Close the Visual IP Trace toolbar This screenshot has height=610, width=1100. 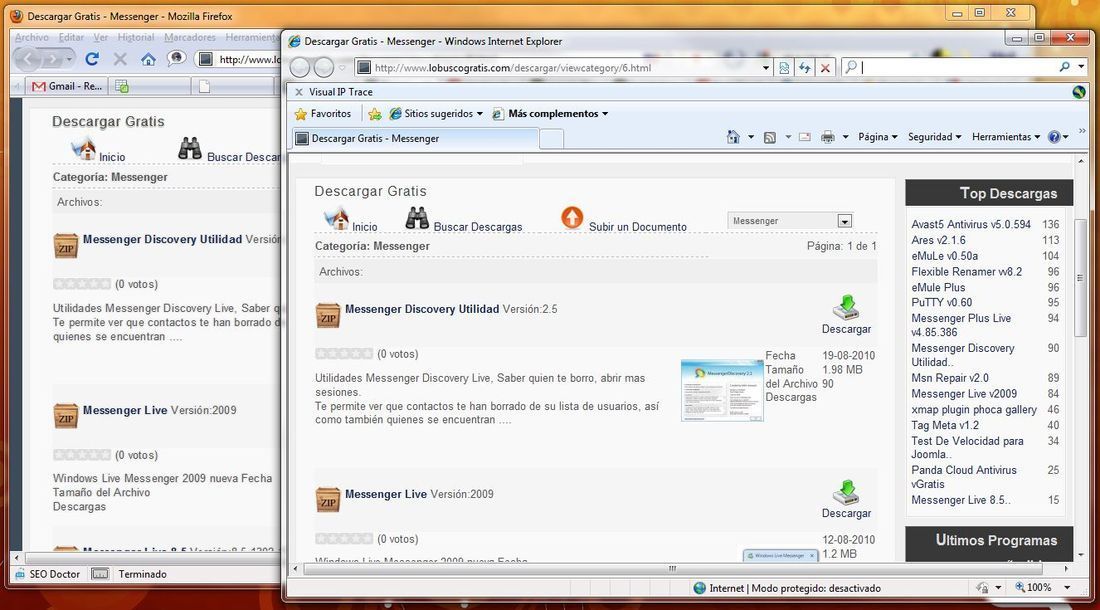pyautogui.click(x=299, y=92)
